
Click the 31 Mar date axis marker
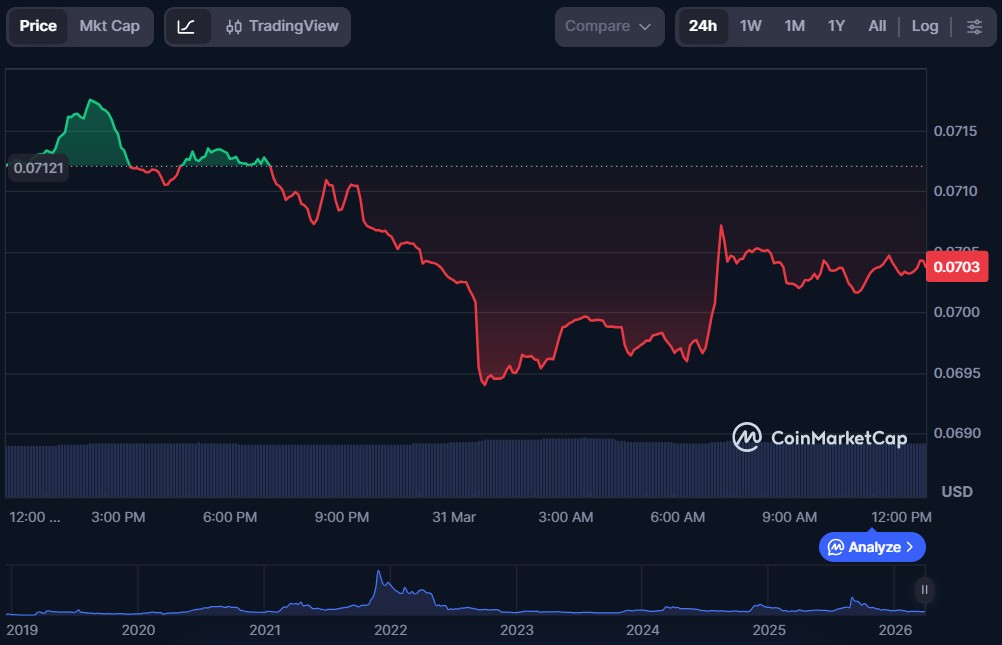tap(454, 517)
